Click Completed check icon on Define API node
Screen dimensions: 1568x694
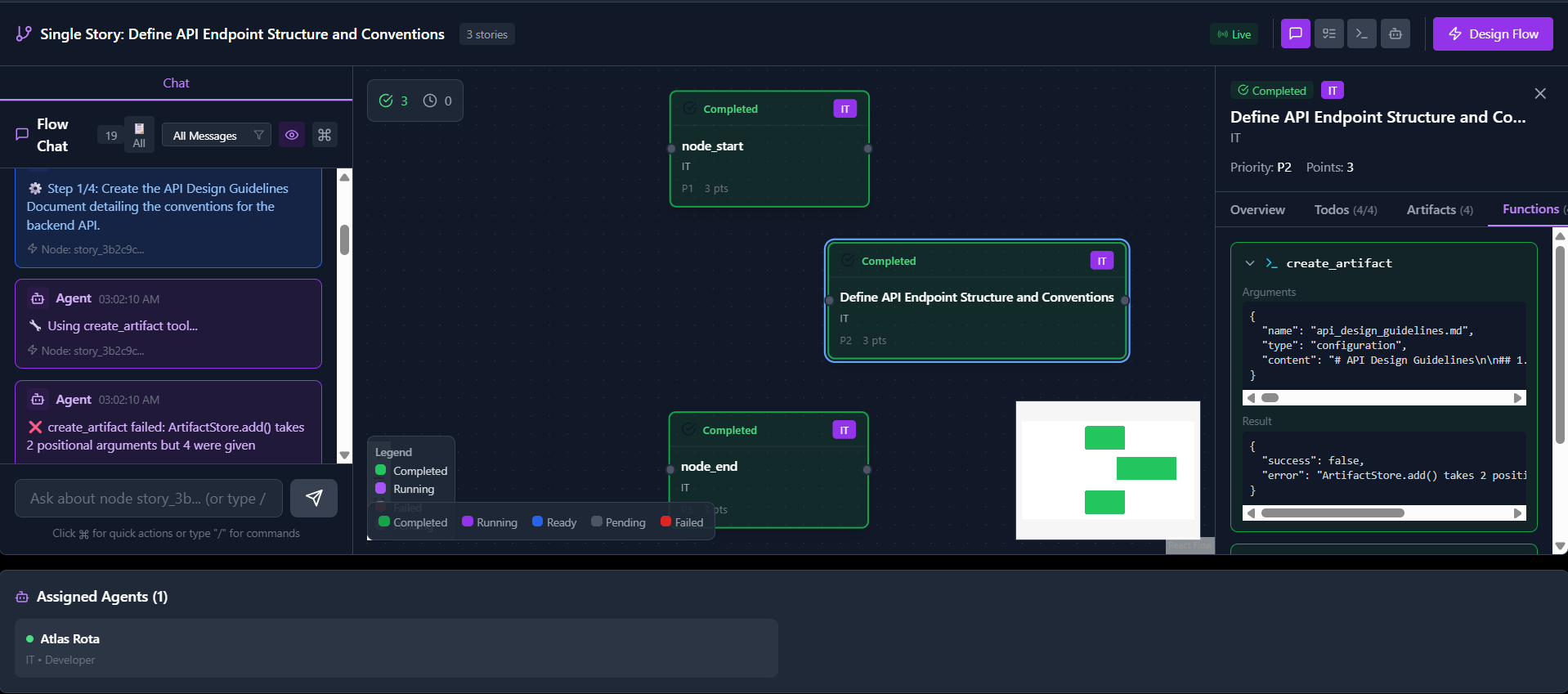(x=849, y=261)
